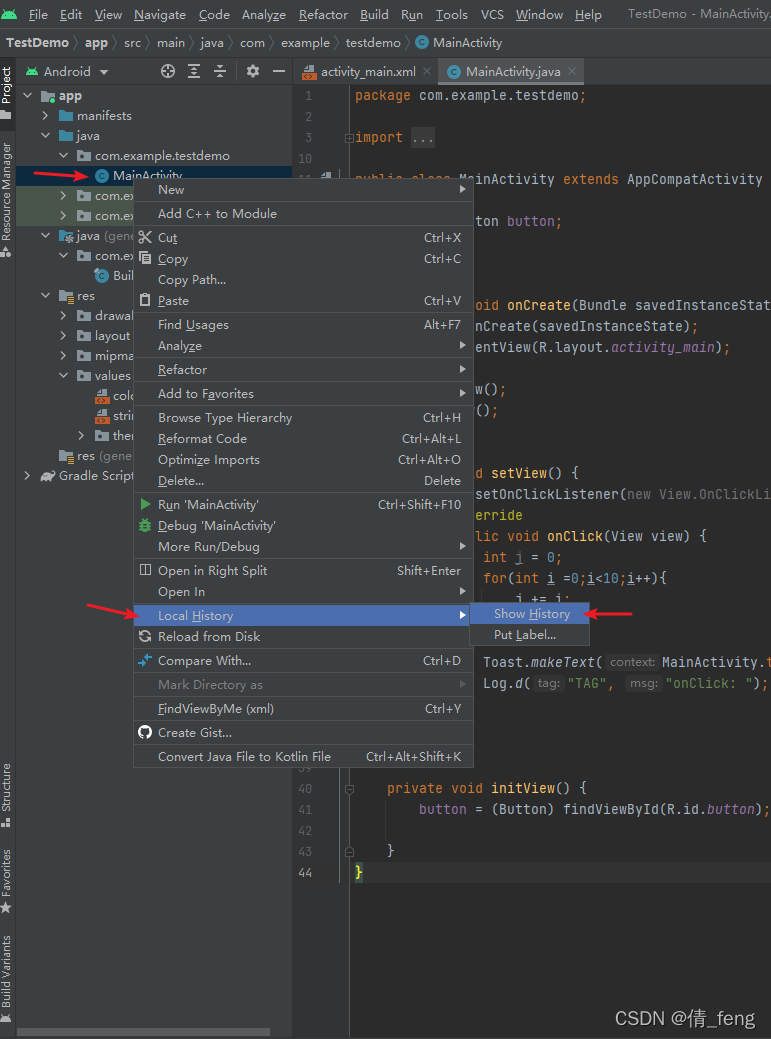Choose Browse Type Hierarchy
Image resolution: width=771 pixels, height=1039 pixels.
point(303,417)
